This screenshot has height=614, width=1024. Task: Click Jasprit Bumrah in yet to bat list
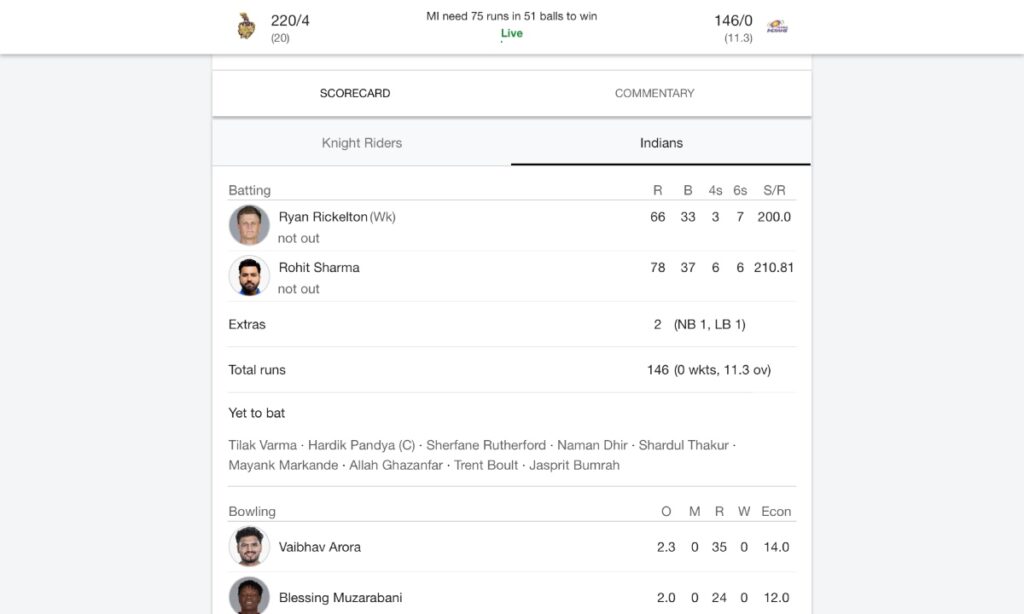[575, 465]
